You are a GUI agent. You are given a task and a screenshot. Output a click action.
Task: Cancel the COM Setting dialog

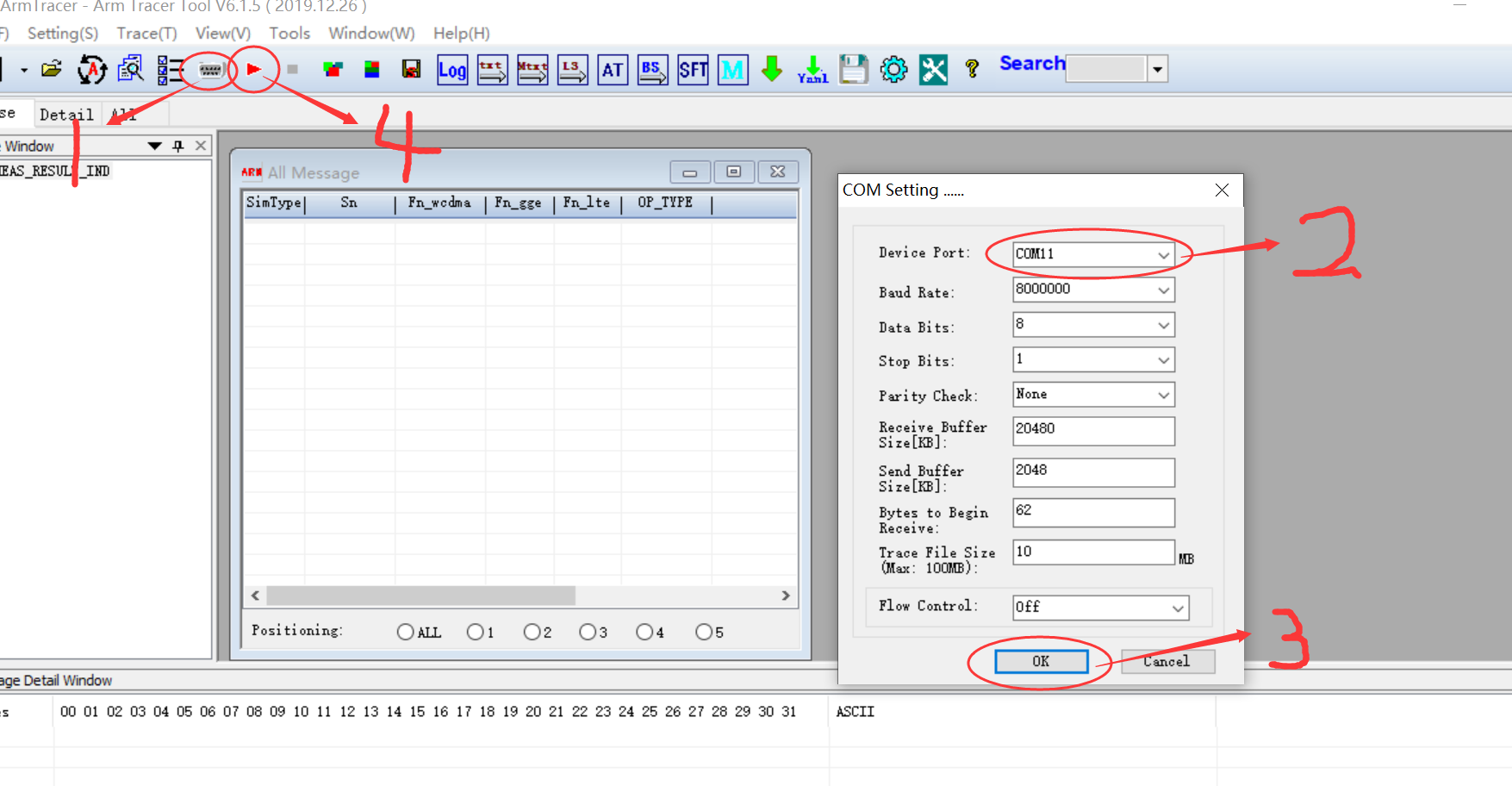pos(1167,661)
